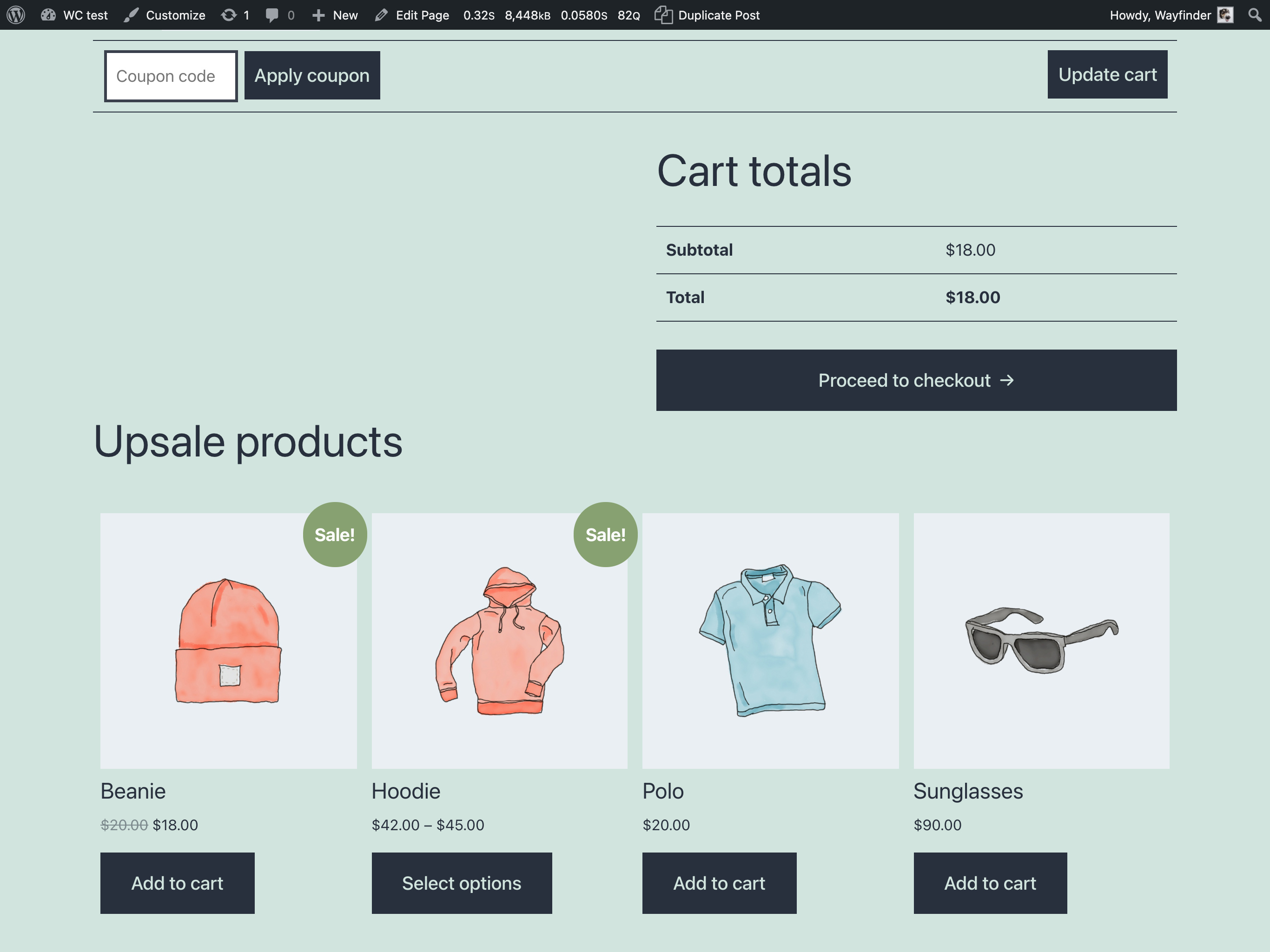Click the Hoodie price range $42.00 – $45.00
The height and width of the screenshot is (952, 1270).
[428, 825]
